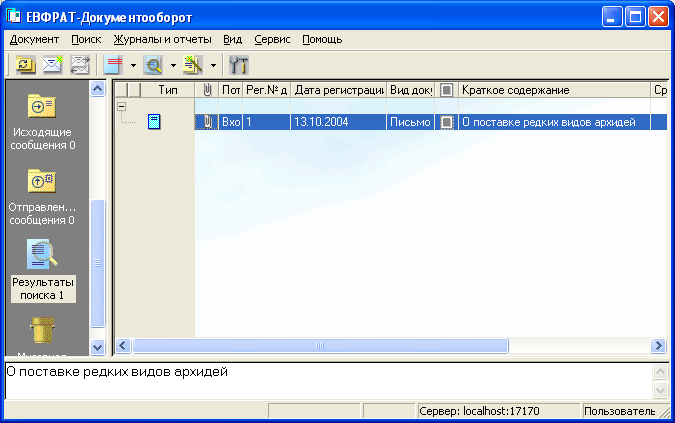Maximize the ЕВФРАТ-Документооборот window
The height and width of the screenshot is (423, 675).
635,17
